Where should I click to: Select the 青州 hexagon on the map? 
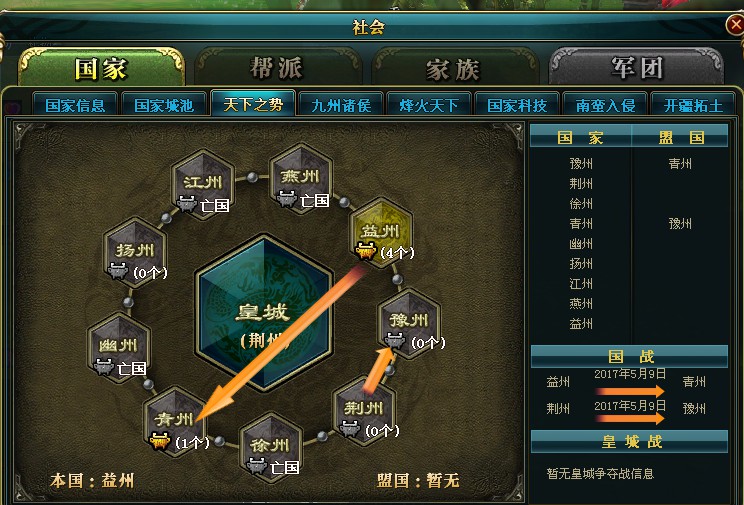pyautogui.click(x=175, y=421)
